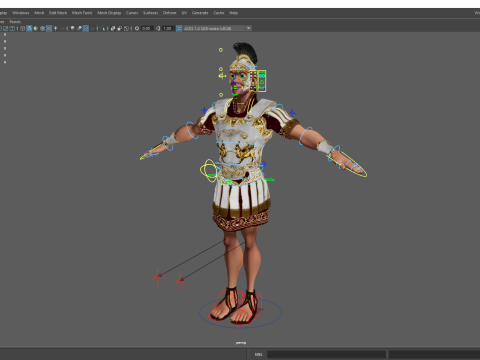
Task: Toggle the Safe Action overlay icon
Action: (x=6, y=28)
